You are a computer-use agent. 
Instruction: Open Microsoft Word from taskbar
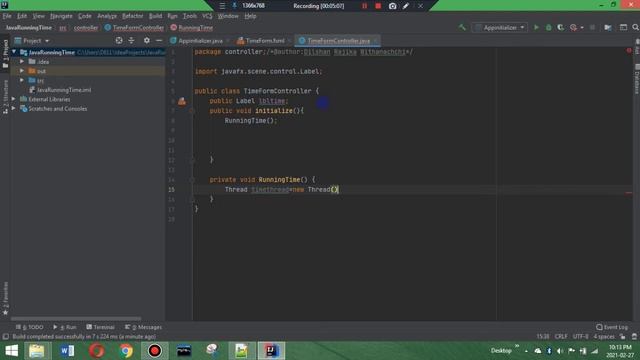click(67, 351)
